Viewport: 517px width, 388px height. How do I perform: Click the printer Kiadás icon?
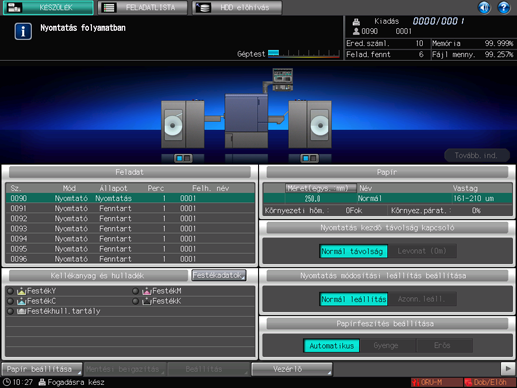(356, 22)
